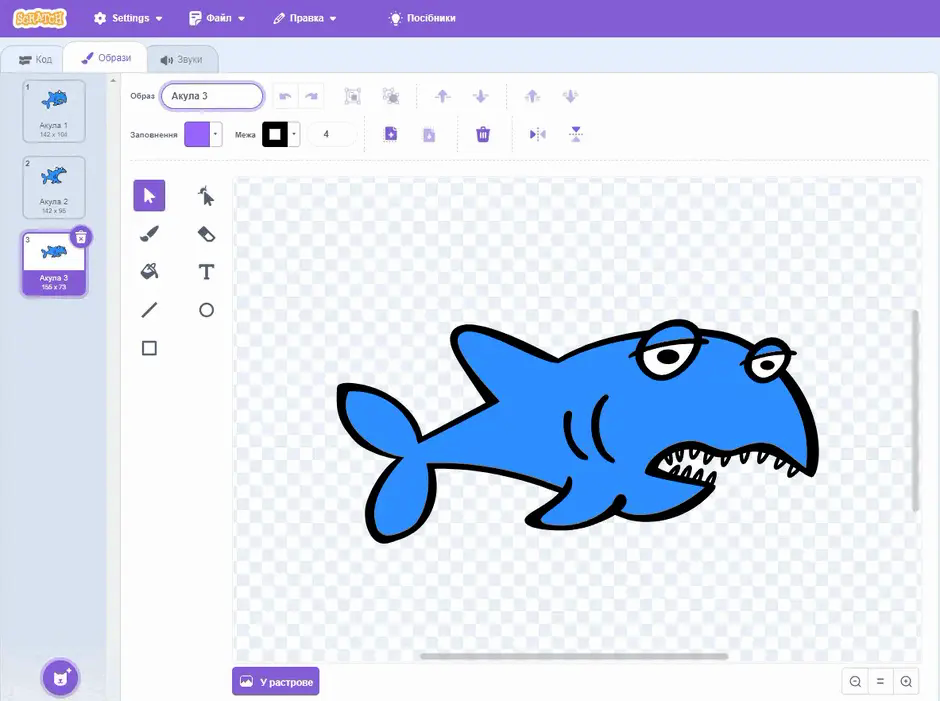Select the Акула 2 costume thumbnail
The image size is (940, 701).
coord(54,187)
